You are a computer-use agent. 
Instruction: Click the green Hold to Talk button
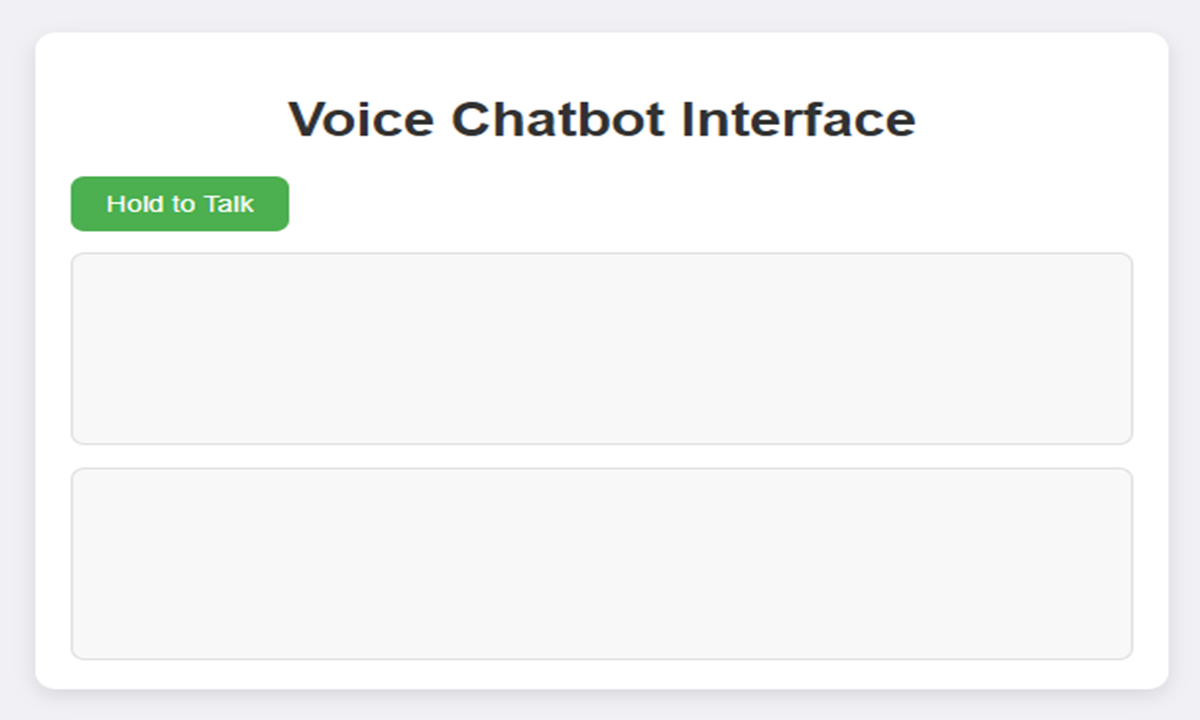(x=180, y=204)
